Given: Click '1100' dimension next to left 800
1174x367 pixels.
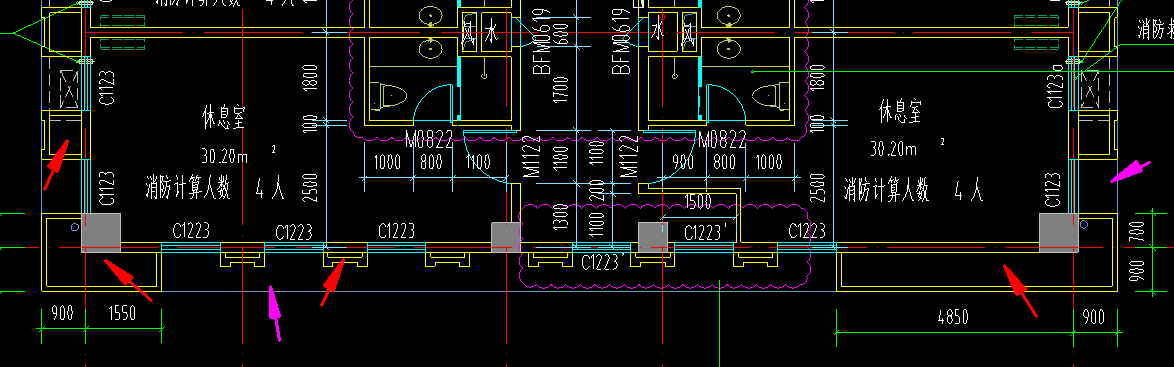Looking at the screenshot, I should pyautogui.click(x=478, y=163).
